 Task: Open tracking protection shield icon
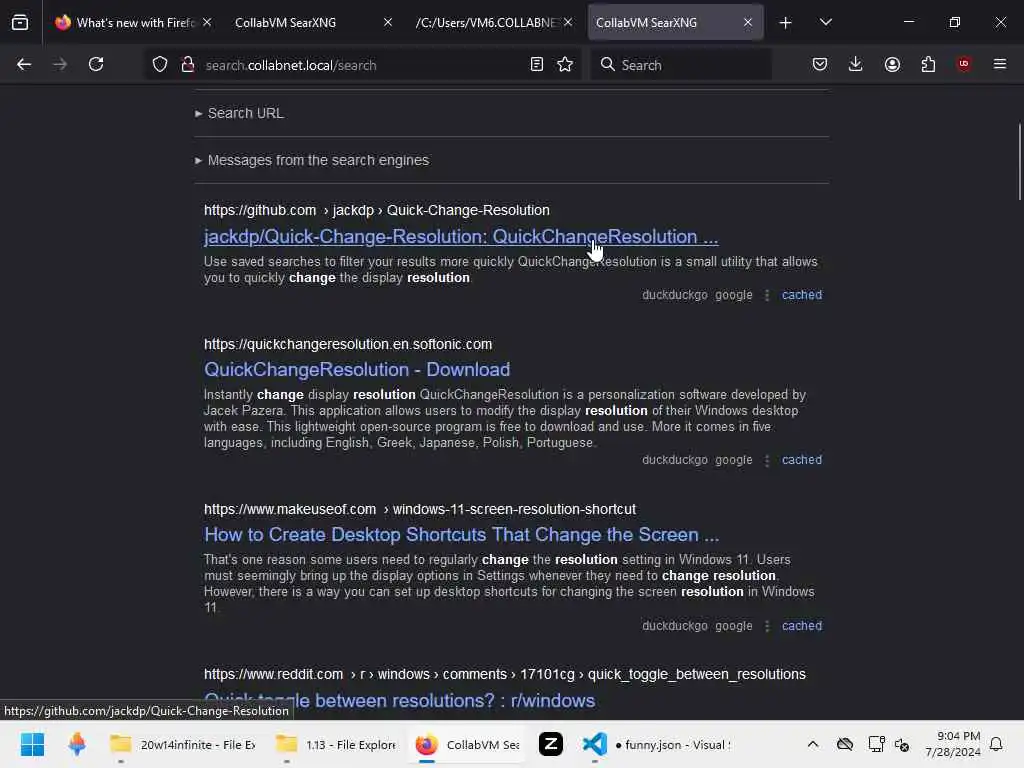[160, 65]
